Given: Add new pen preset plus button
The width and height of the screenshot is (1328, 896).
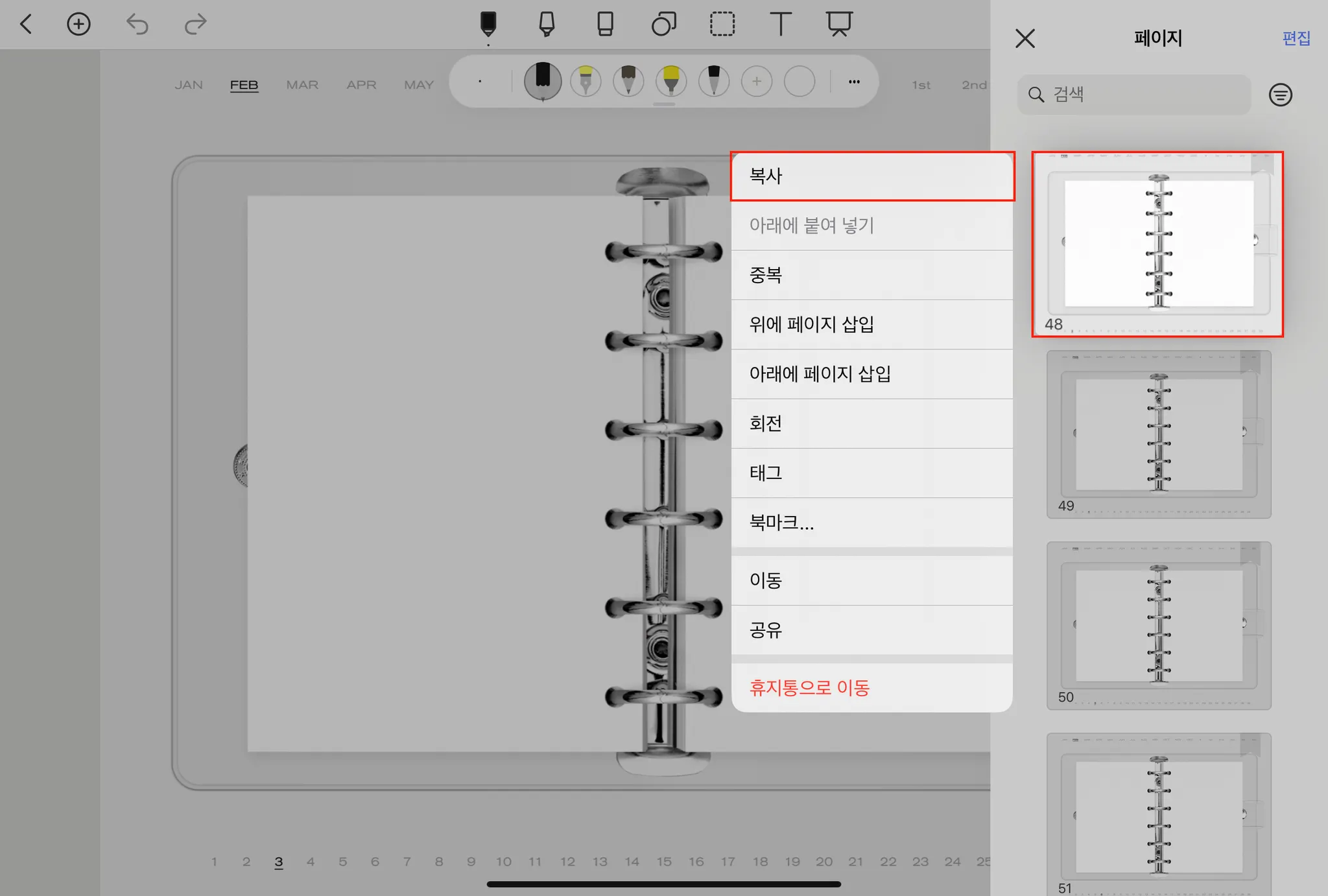Looking at the screenshot, I should [757, 82].
